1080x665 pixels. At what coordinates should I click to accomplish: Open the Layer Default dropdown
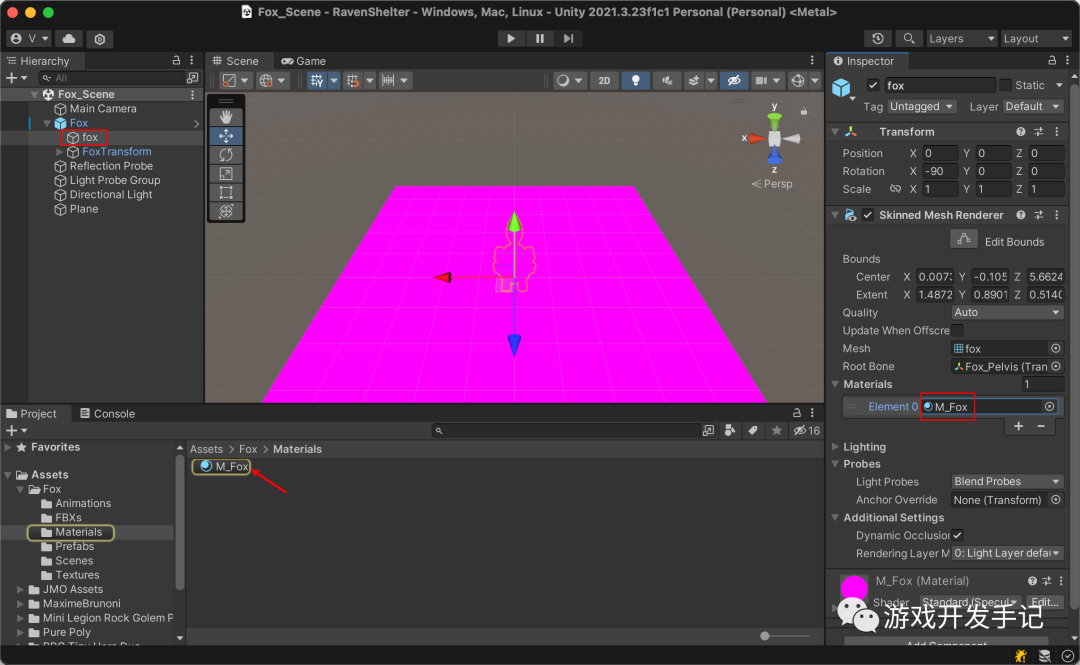[1032, 106]
